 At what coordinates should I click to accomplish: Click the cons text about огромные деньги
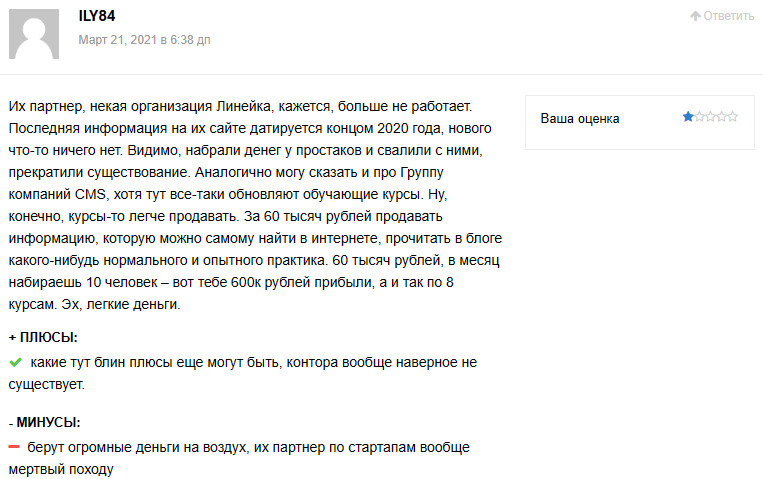point(239,458)
